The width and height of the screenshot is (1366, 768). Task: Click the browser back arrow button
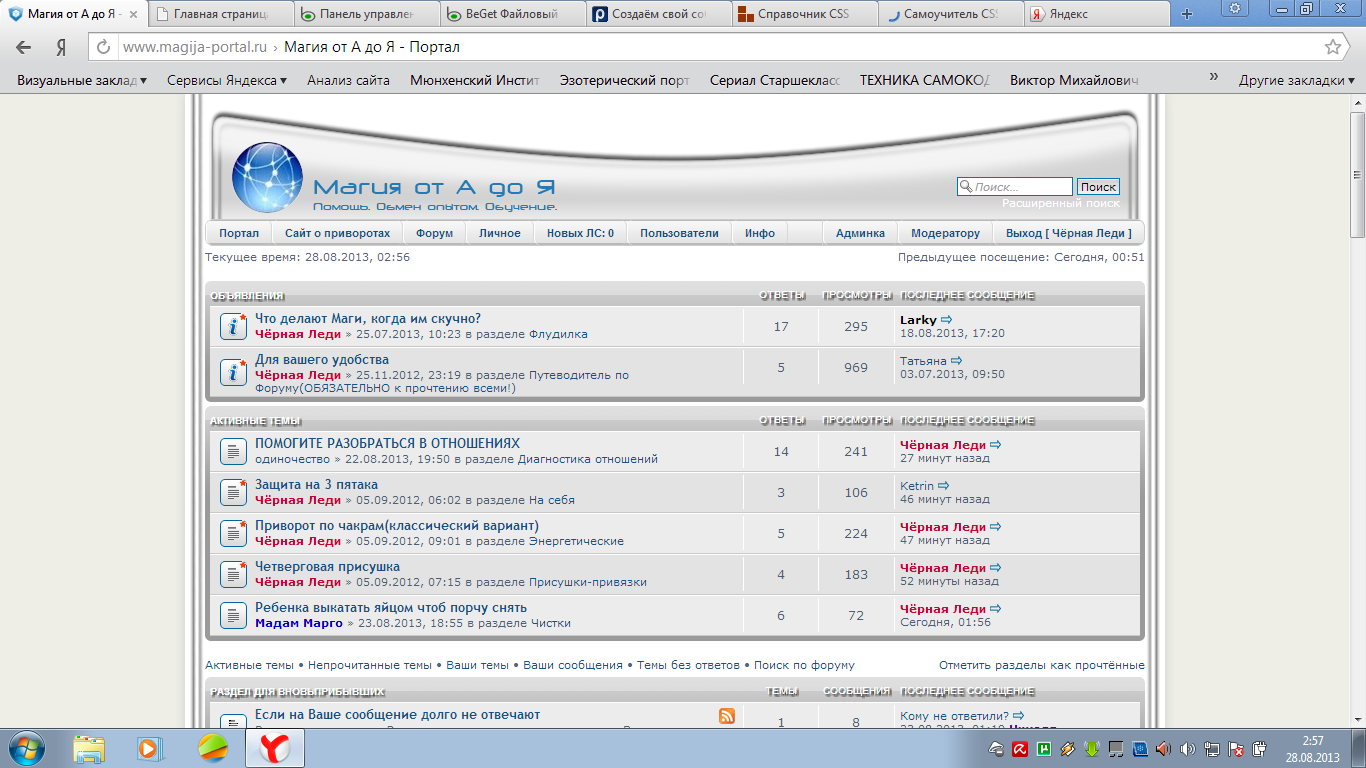(24, 47)
